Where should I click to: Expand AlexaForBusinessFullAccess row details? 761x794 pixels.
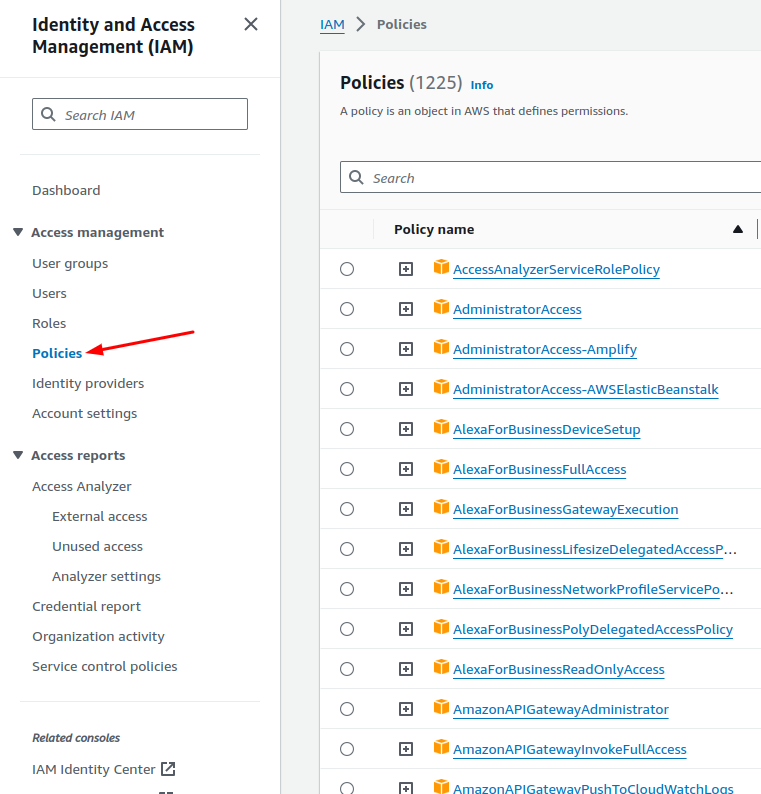[x=406, y=469]
